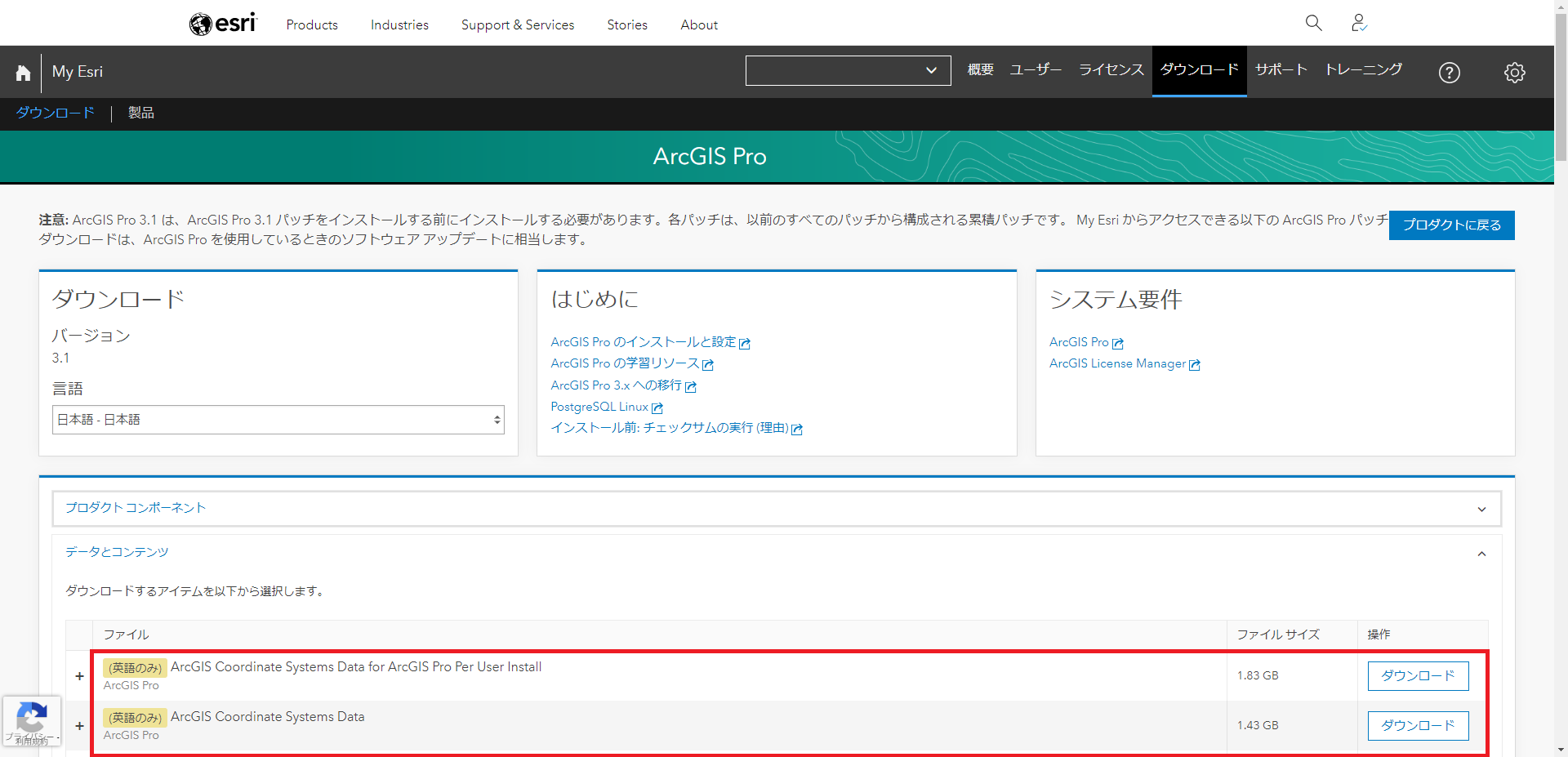Open the settings gear icon
The height and width of the screenshot is (757, 1568).
(1515, 73)
